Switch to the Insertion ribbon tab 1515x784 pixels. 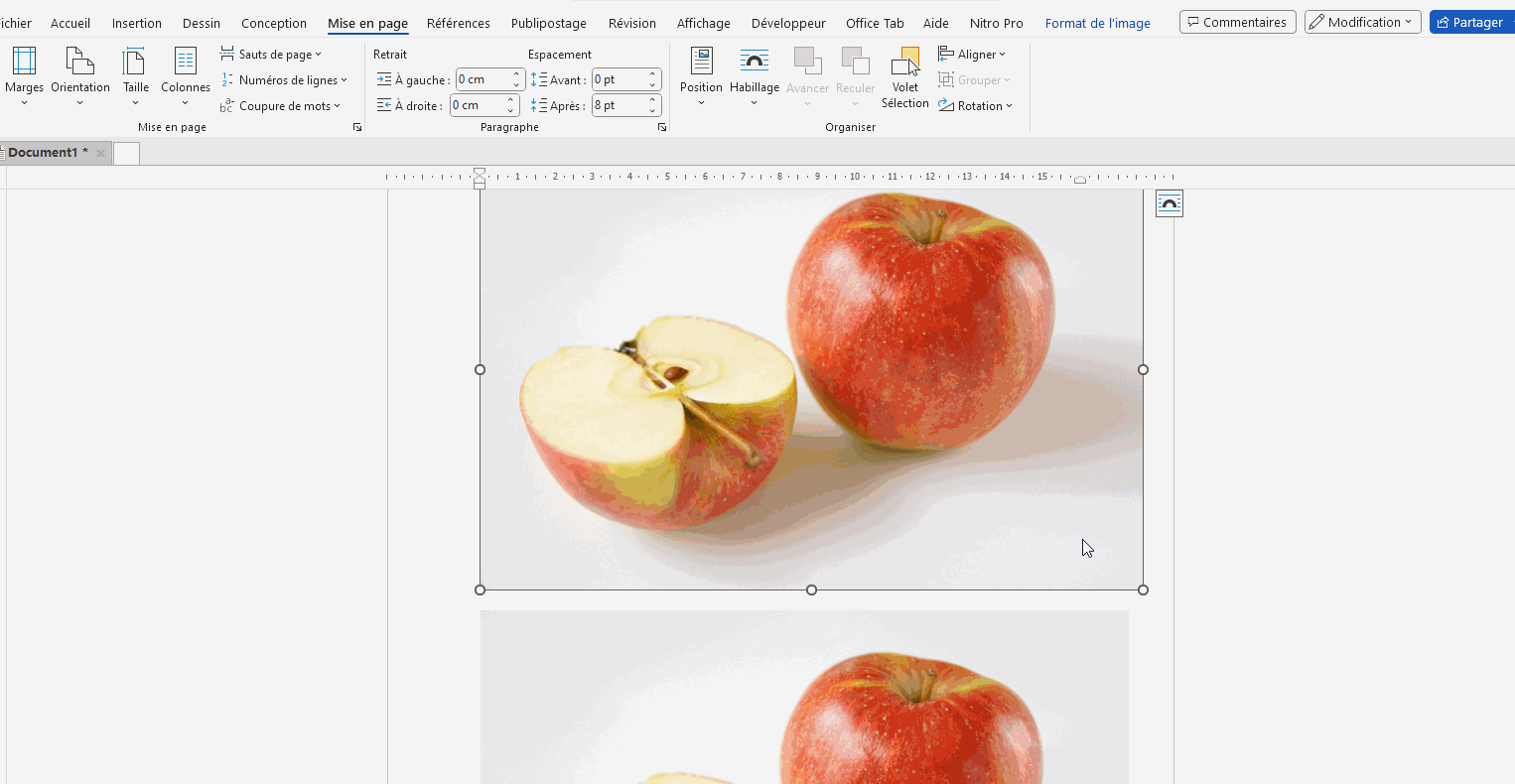coord(137,23)
